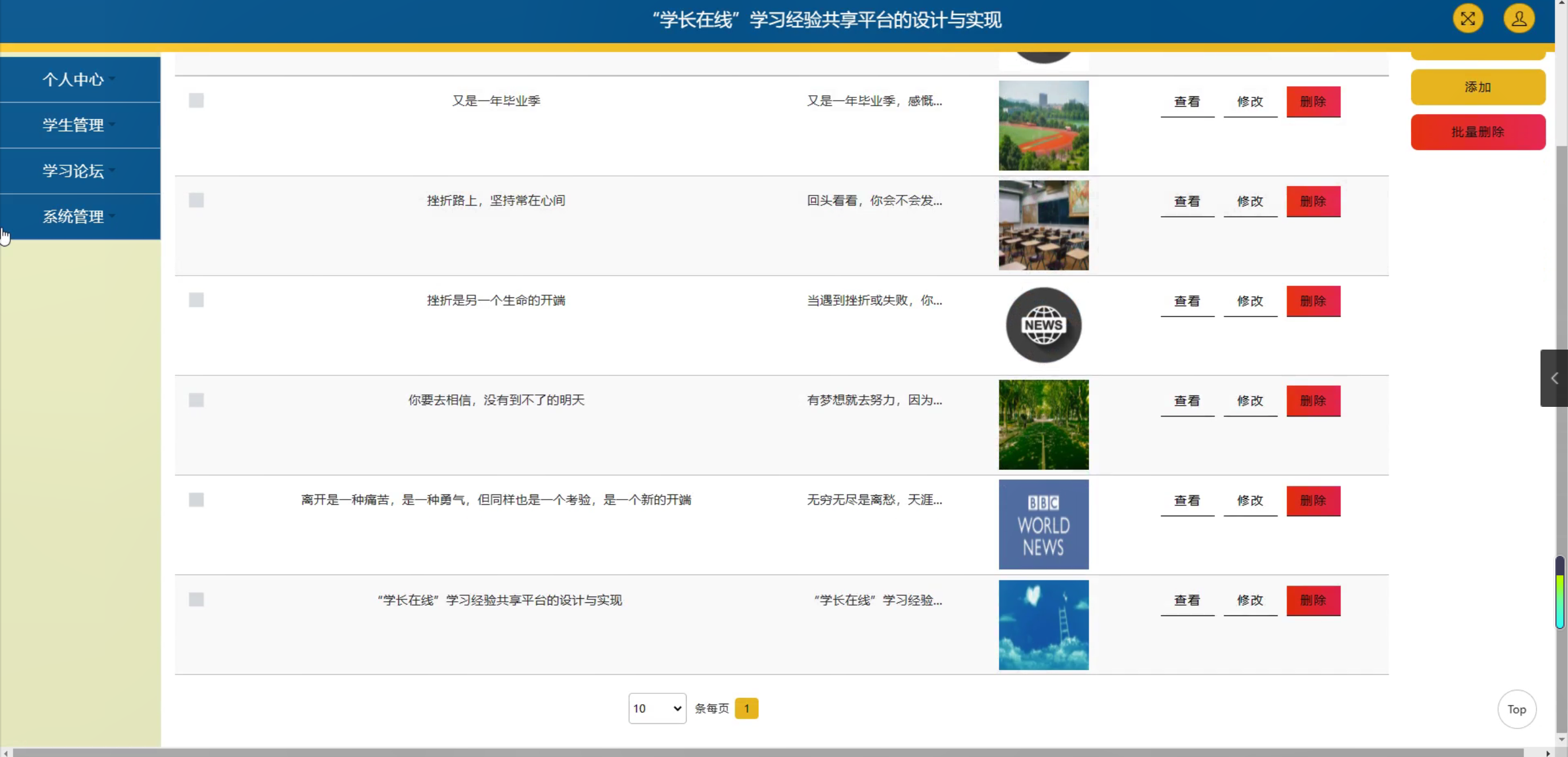
Task: Check the checkbox for 挫折路上，坚持常在心间
Action: click(196, 200)
